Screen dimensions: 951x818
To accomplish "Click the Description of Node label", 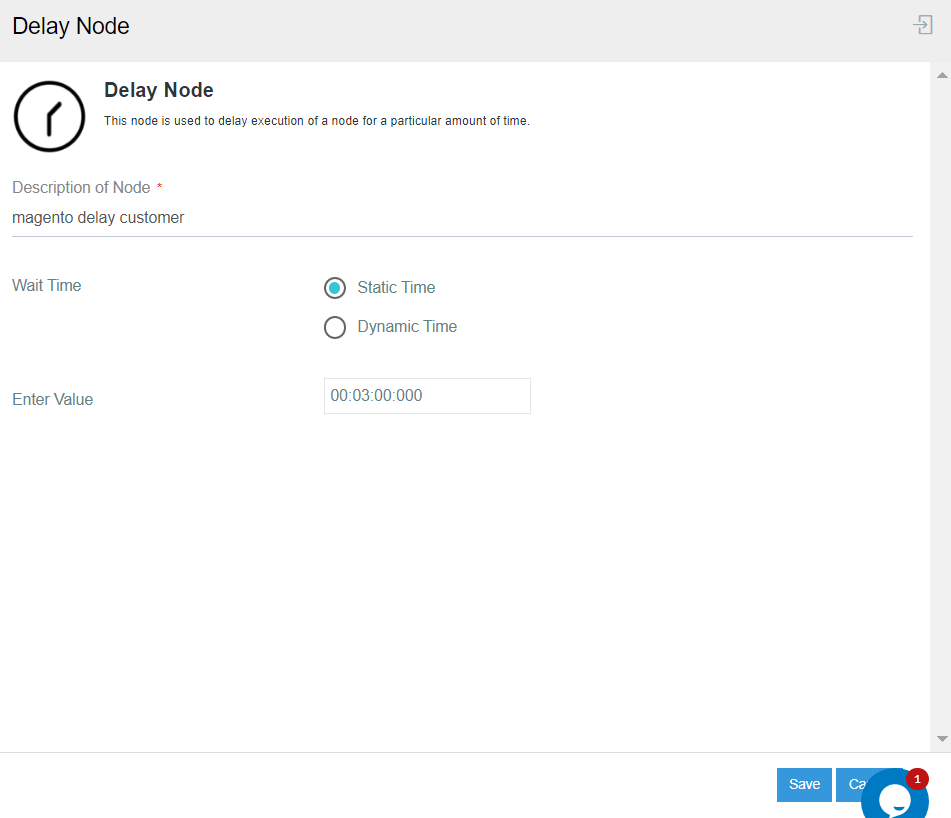I will (x=81, y=188).
